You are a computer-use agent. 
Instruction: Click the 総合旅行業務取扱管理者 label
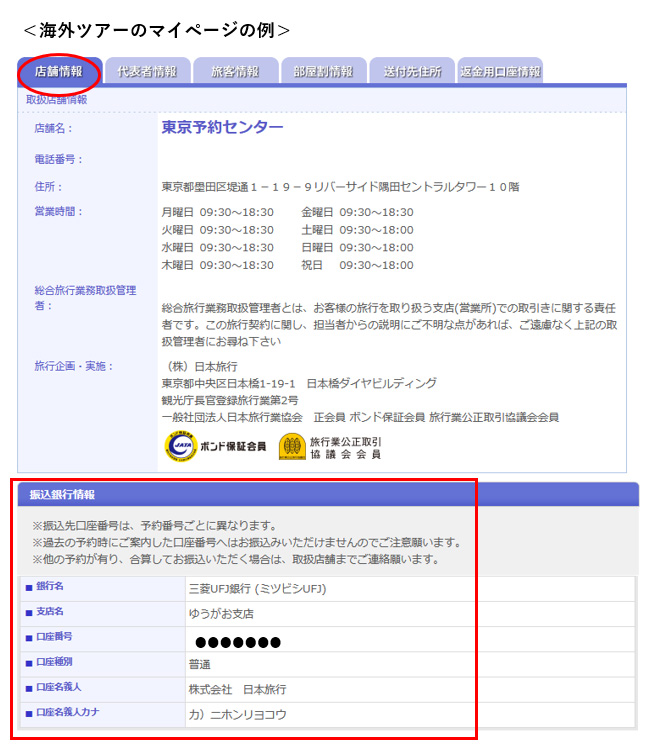(x=85, y=298)
